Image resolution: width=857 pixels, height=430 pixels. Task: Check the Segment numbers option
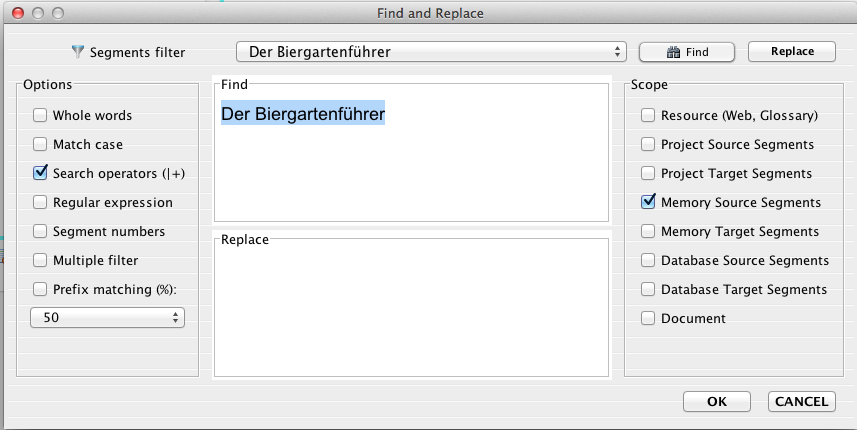click(x=41, y=231)
